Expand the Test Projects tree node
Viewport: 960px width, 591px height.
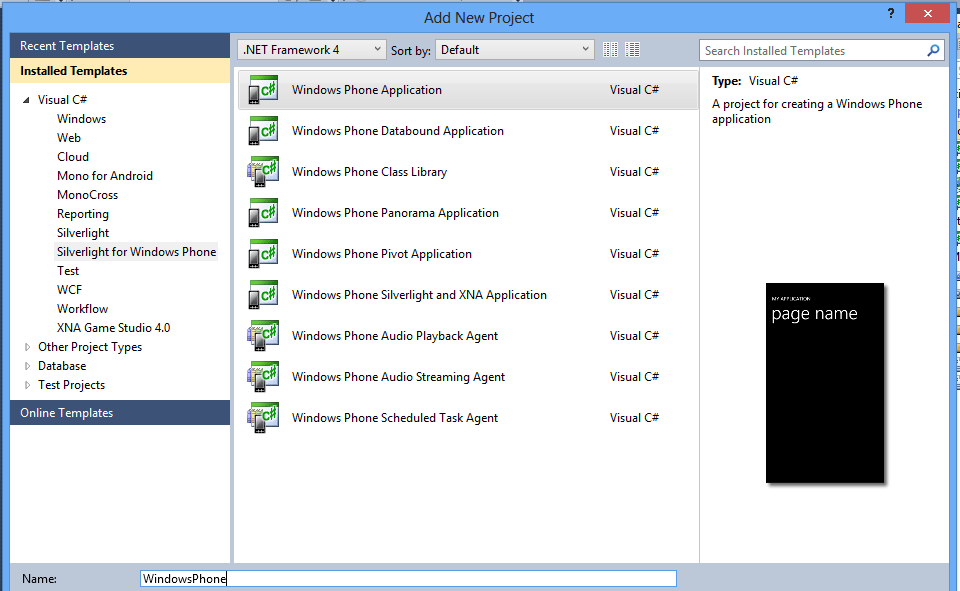pyautogui.click(x=27, y=385)
